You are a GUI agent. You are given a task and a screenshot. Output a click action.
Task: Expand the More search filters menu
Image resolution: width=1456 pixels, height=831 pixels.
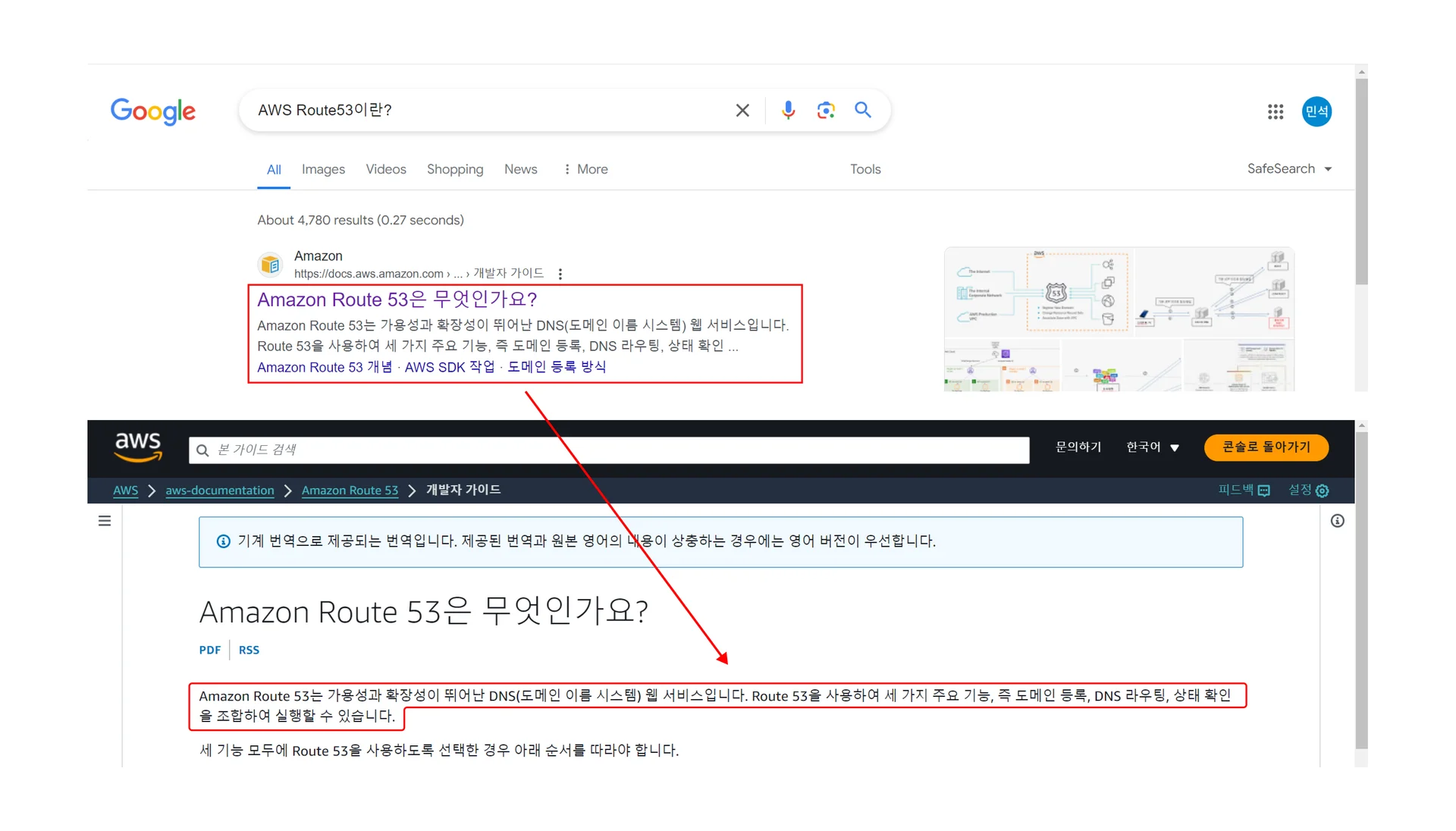click(x=585, y=169)
